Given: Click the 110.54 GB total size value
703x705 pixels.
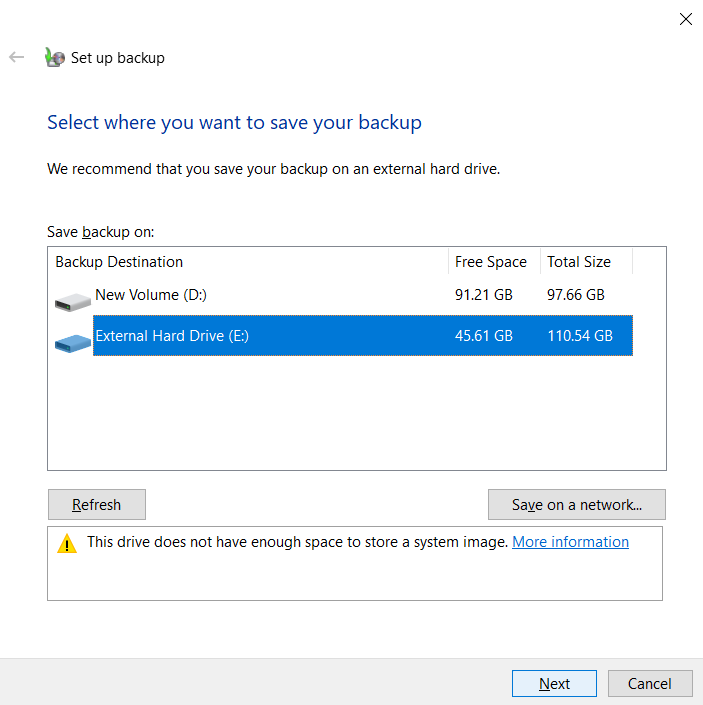Looking at the screenshot, I should click(x=579, y=336).
